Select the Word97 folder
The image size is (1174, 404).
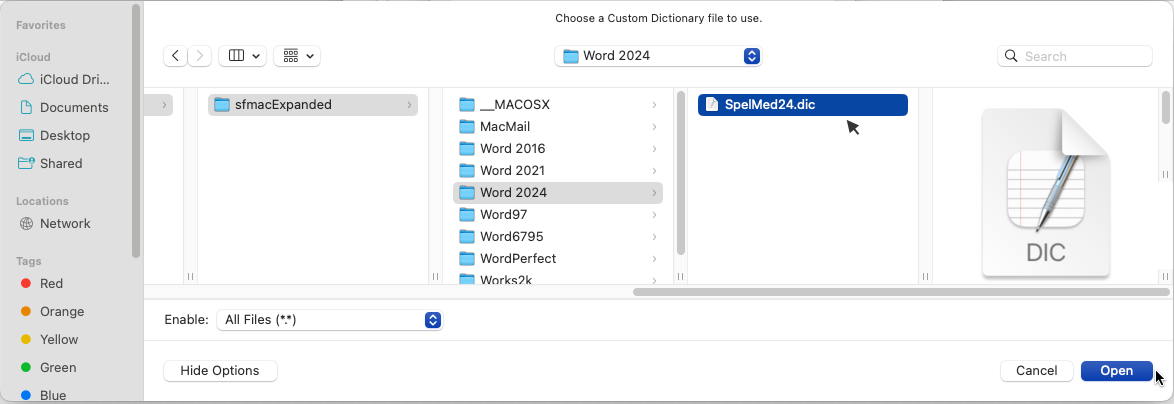[x=558, y=214]
